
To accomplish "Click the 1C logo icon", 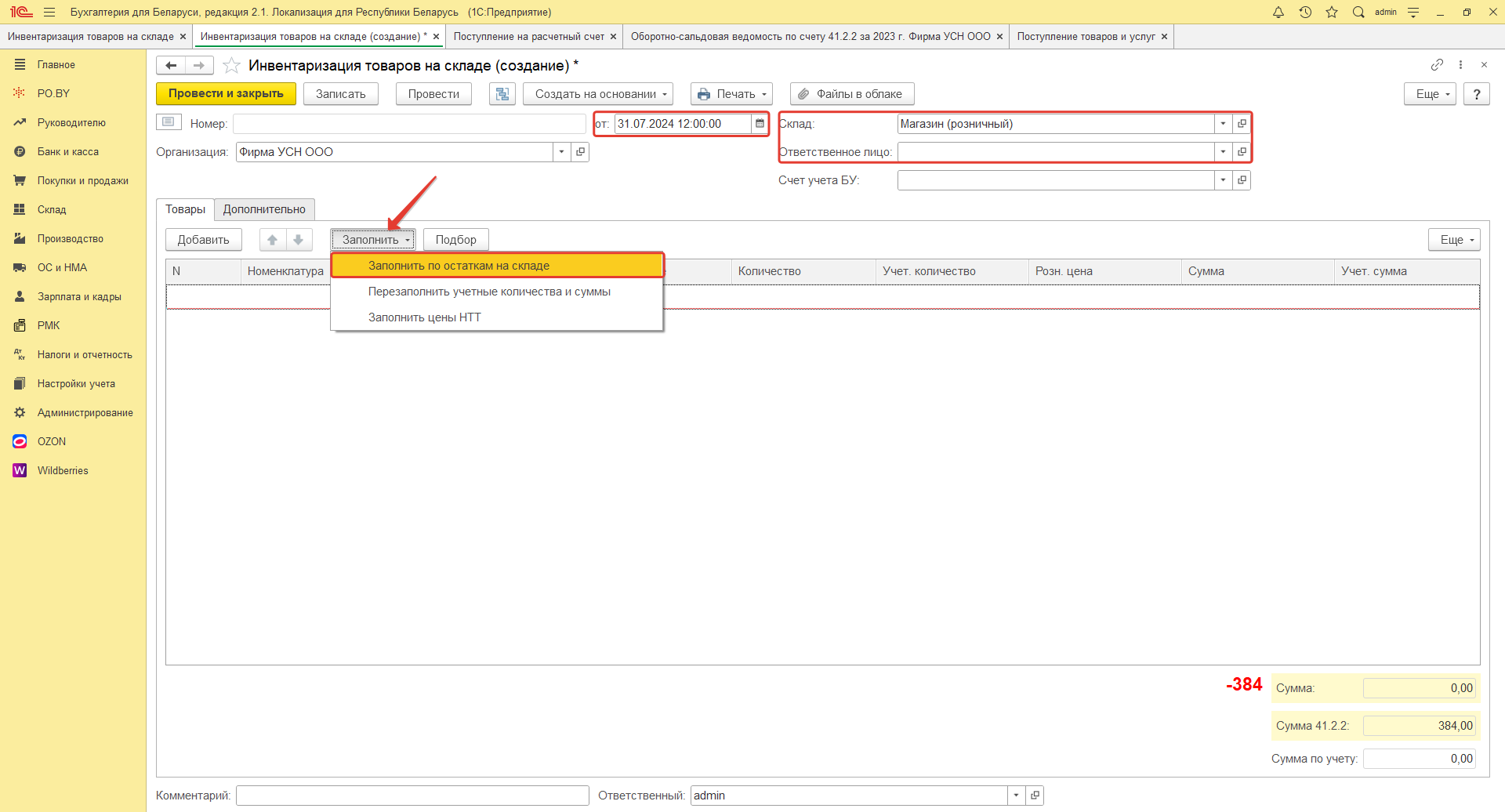I will [x=21, y=12].
